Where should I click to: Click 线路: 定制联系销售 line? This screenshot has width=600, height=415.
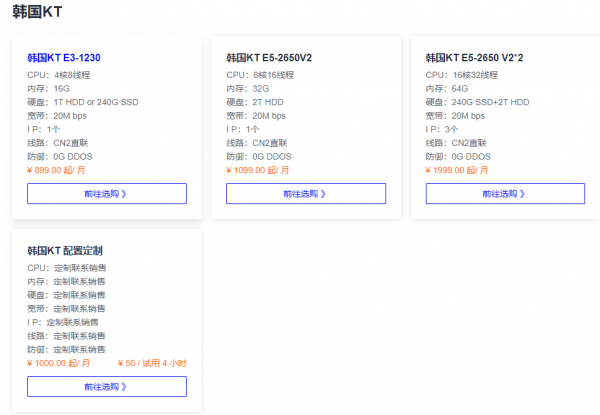pyautogui.click(x=66, y=336)
